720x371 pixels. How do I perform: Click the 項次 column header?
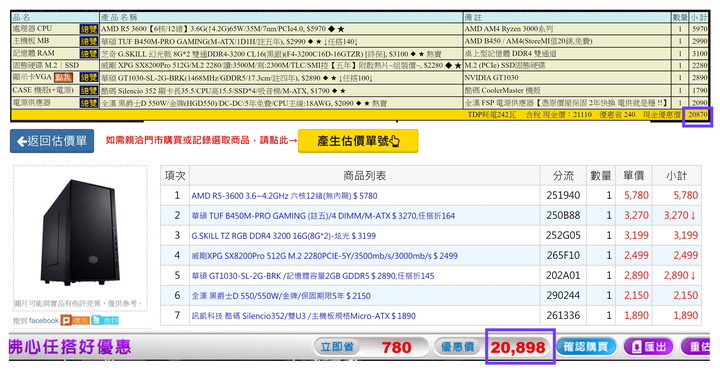click(175, 175)
